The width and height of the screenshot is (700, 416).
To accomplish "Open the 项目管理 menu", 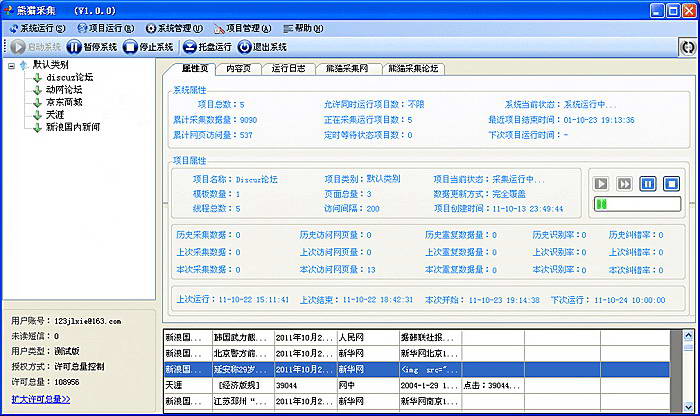I will pos(242,29).
